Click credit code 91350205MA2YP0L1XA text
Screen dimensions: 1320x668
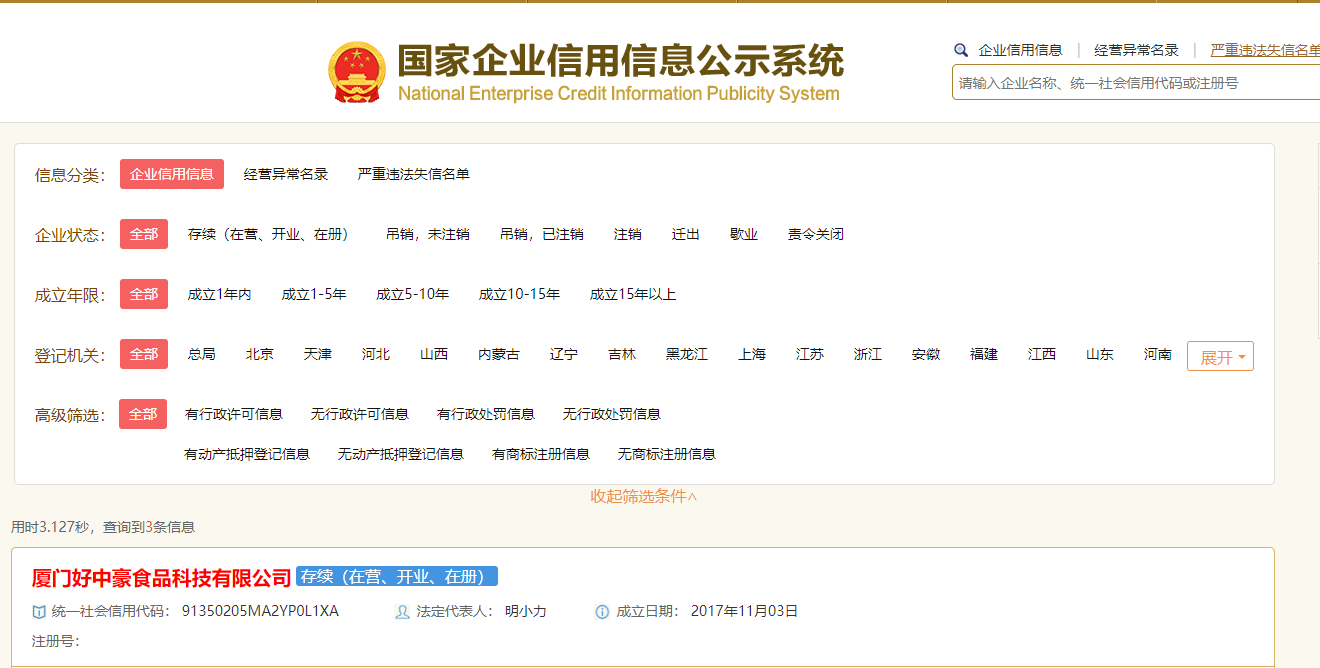click(x=260, y=611)
